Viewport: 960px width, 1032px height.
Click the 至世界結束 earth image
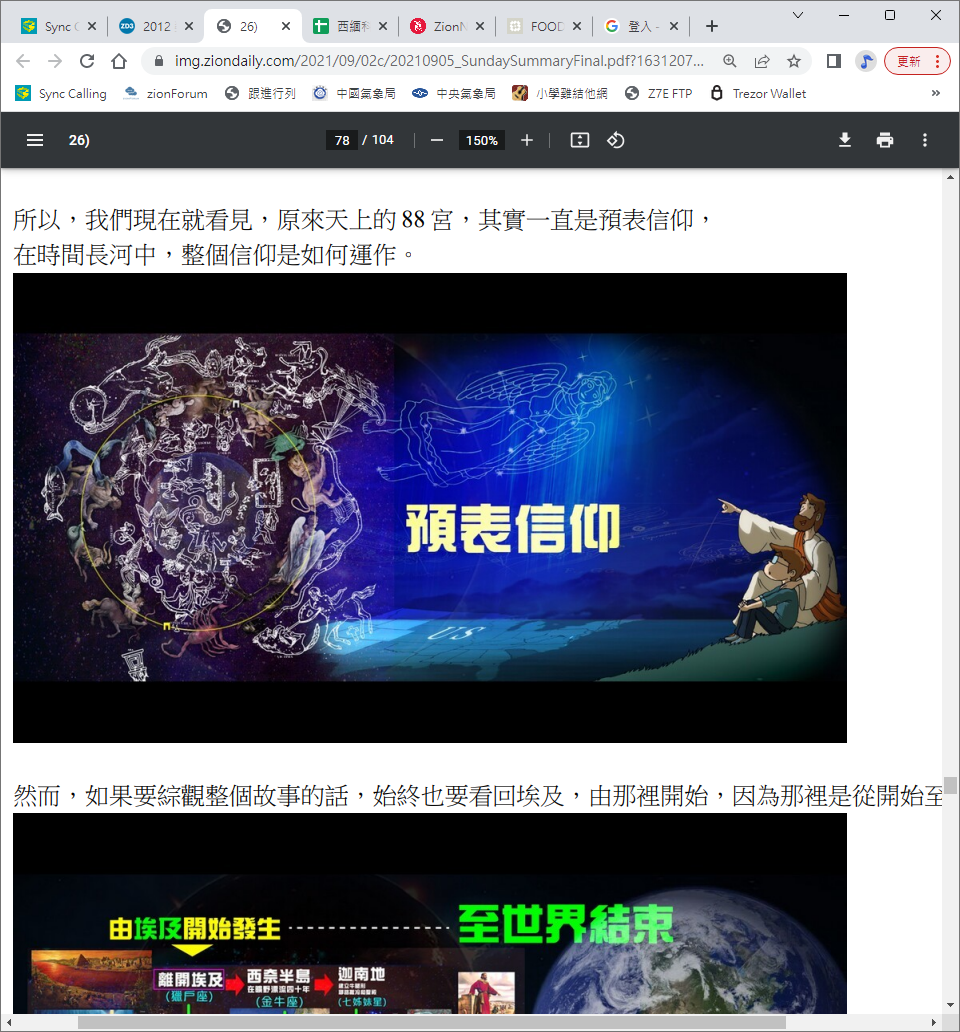pos(430,914)
